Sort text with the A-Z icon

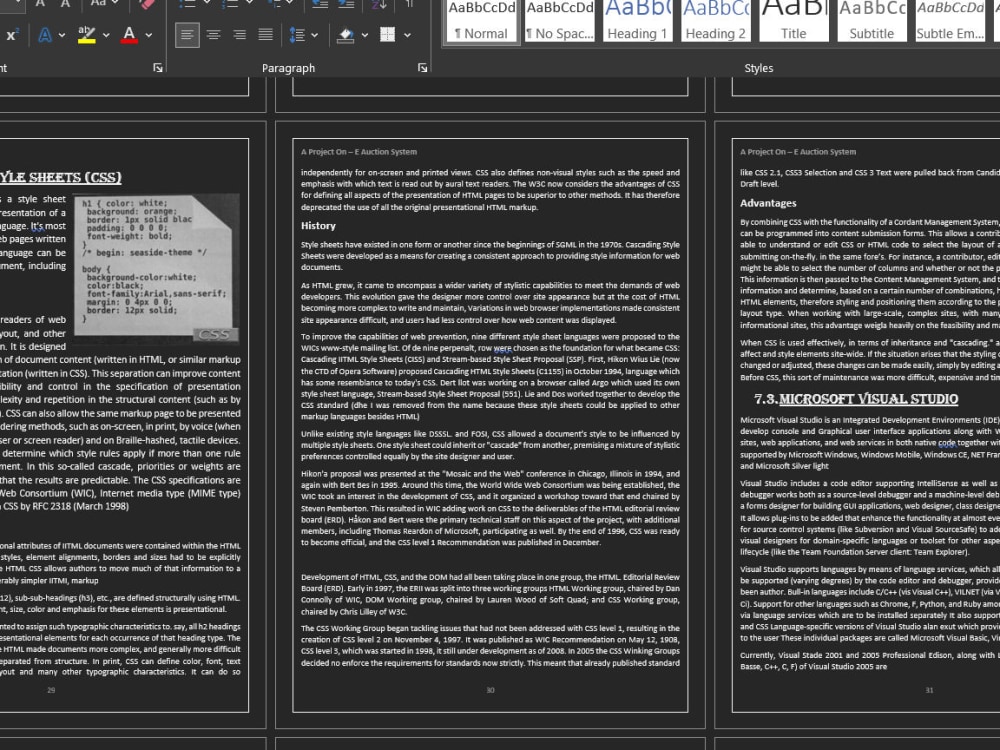(x=379, y=4)
